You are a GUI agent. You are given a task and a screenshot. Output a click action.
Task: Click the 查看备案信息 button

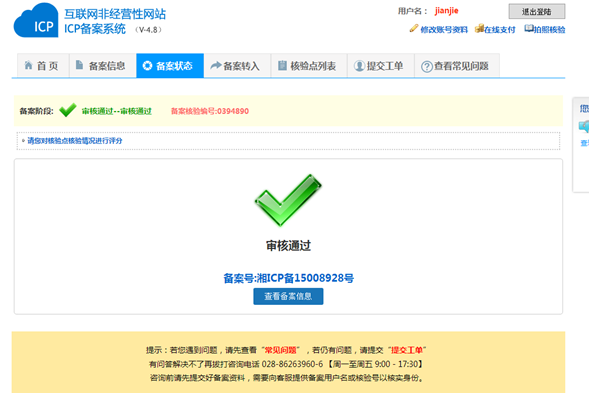click(288, 296)
